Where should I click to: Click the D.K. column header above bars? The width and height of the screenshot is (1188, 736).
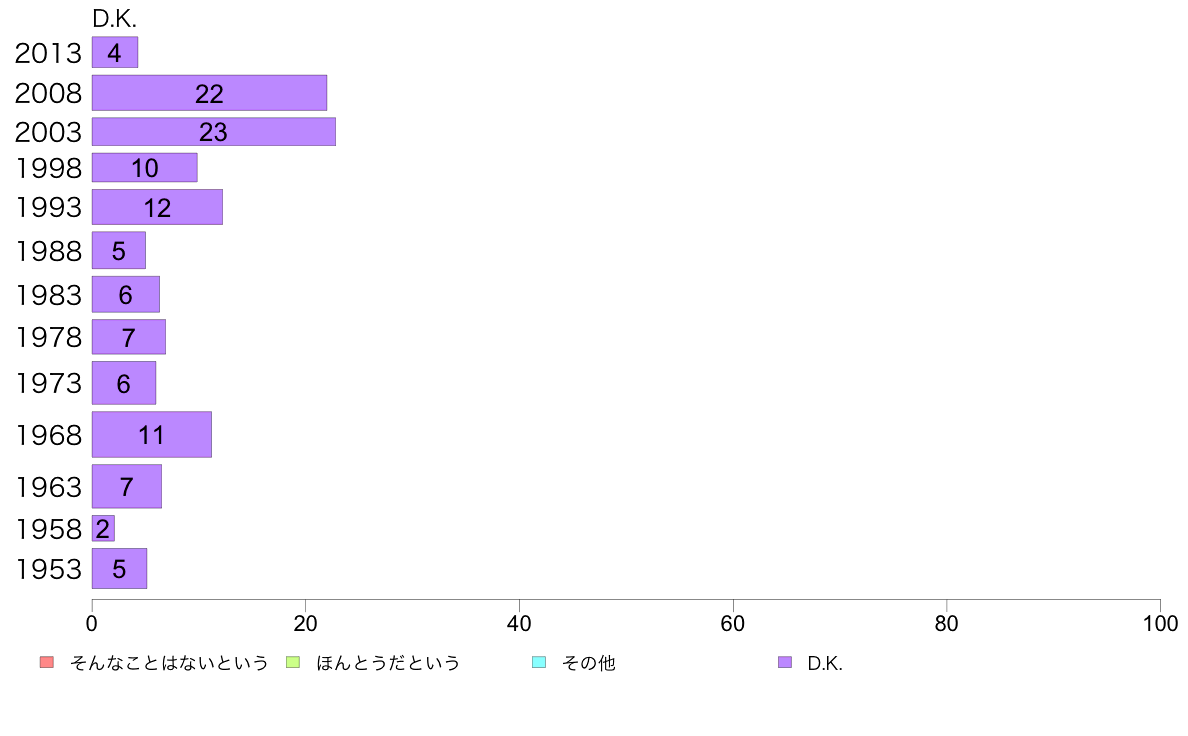(114, 19)
